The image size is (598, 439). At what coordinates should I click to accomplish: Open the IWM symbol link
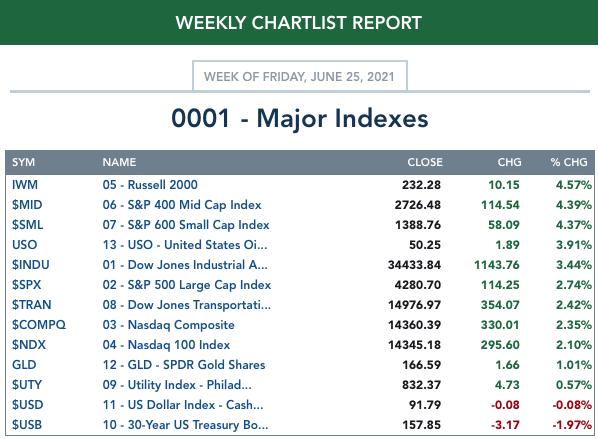(25, 185)
